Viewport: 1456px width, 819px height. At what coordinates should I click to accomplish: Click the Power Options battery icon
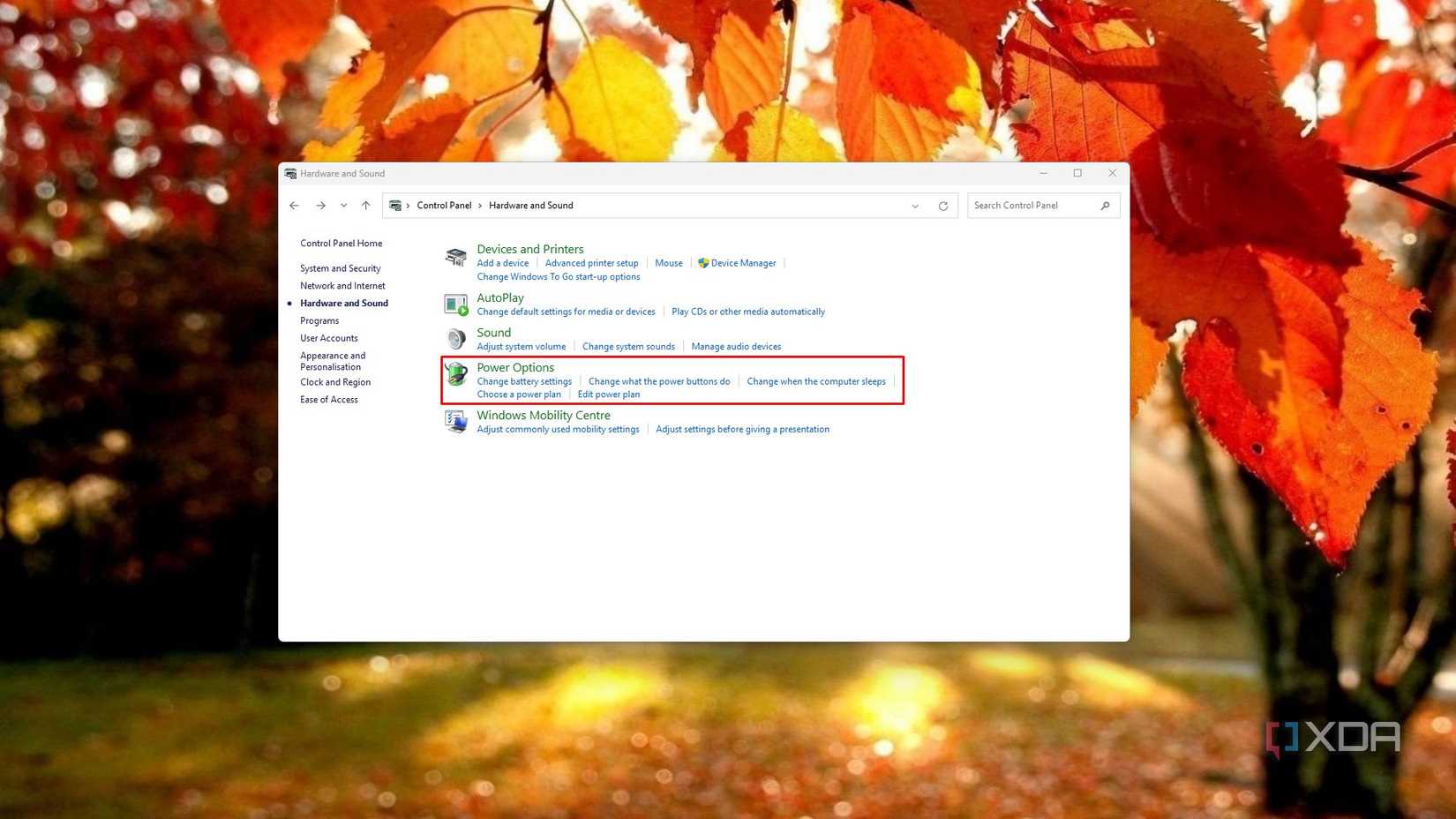click(455, 373)
